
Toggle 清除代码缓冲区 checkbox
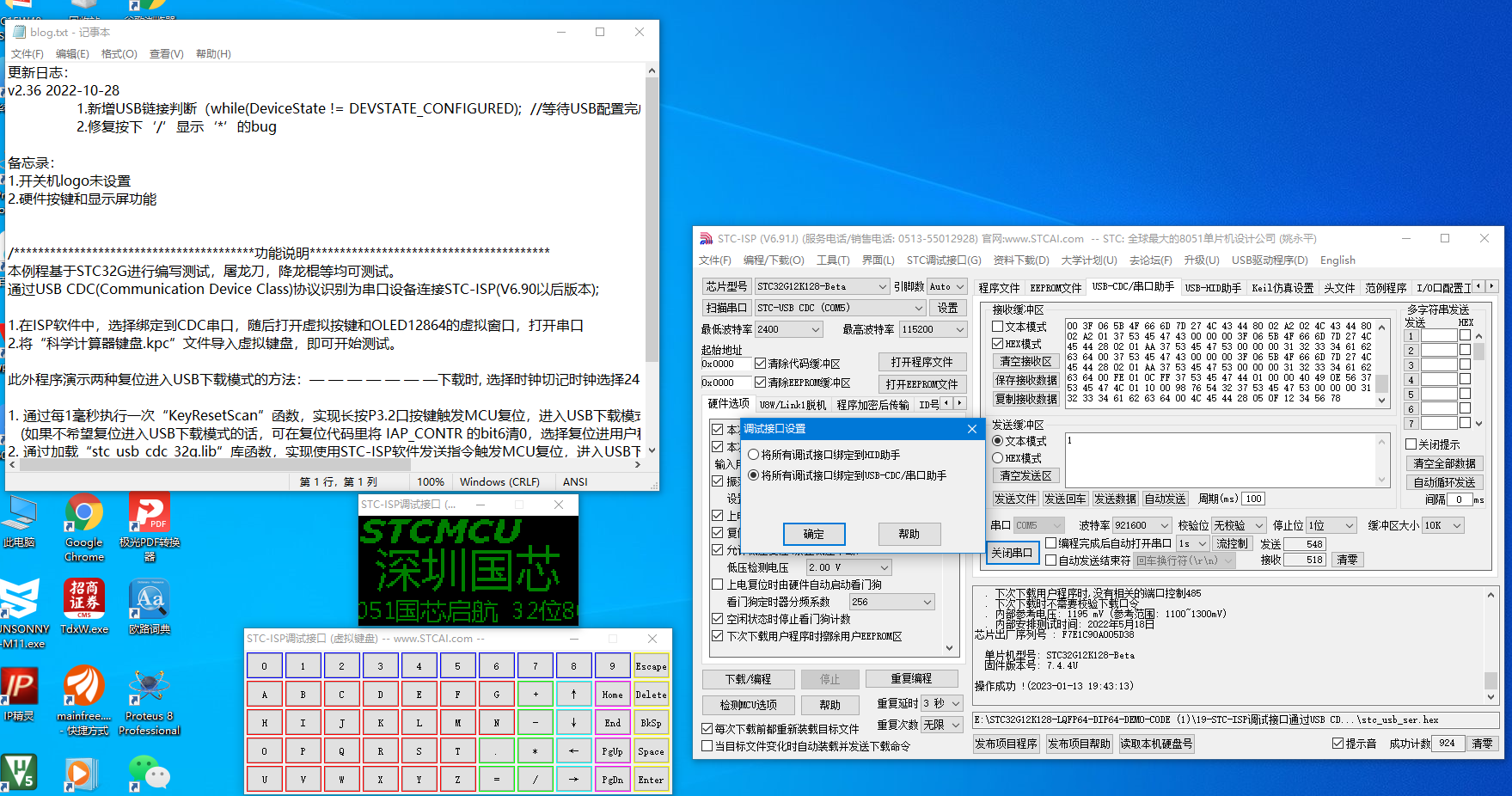coord(797,363)
